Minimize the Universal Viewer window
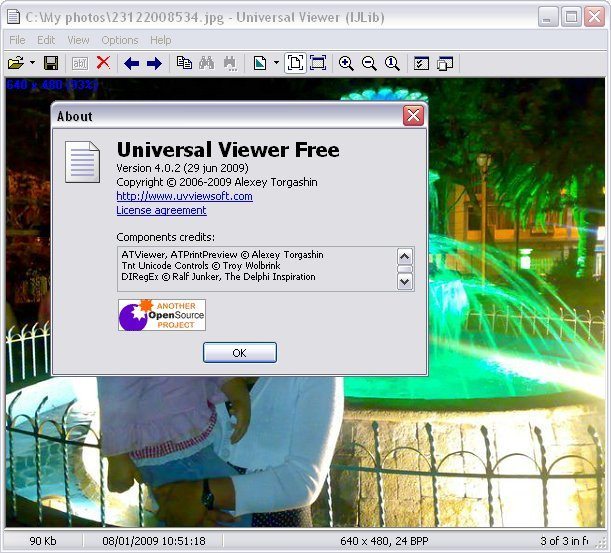 (547, 17)
